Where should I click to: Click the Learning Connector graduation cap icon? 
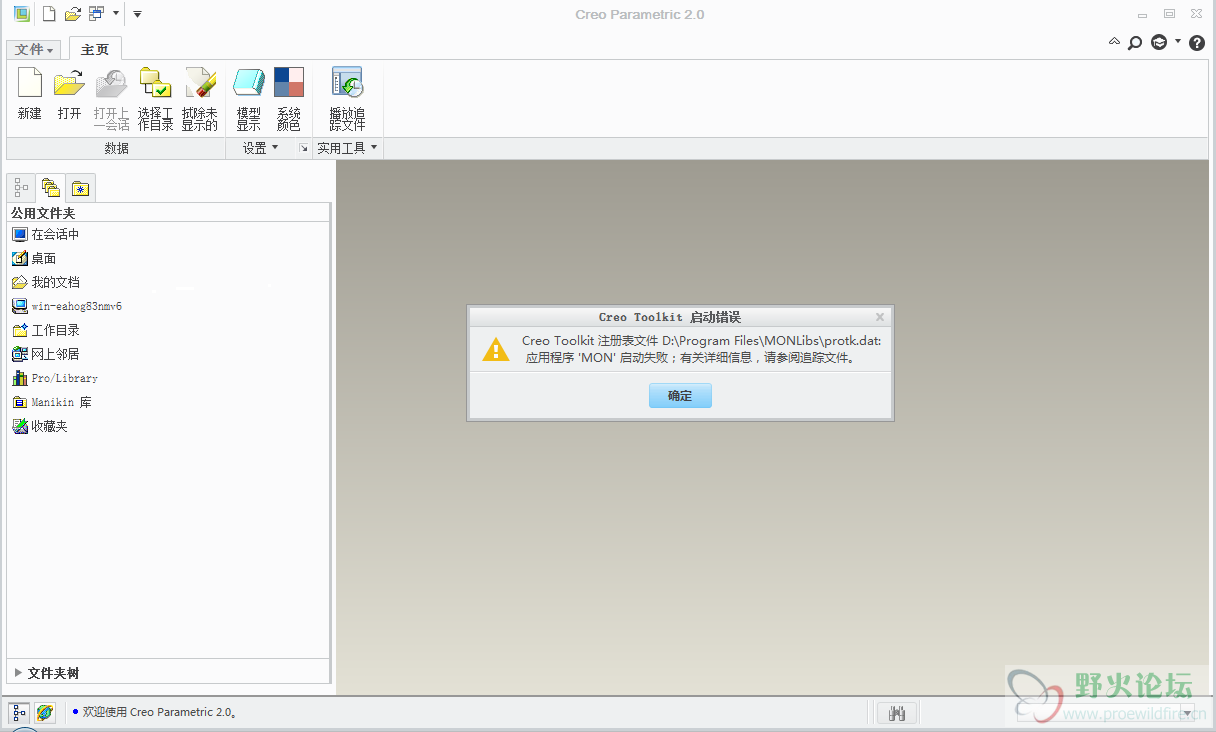click(1159, 43)
